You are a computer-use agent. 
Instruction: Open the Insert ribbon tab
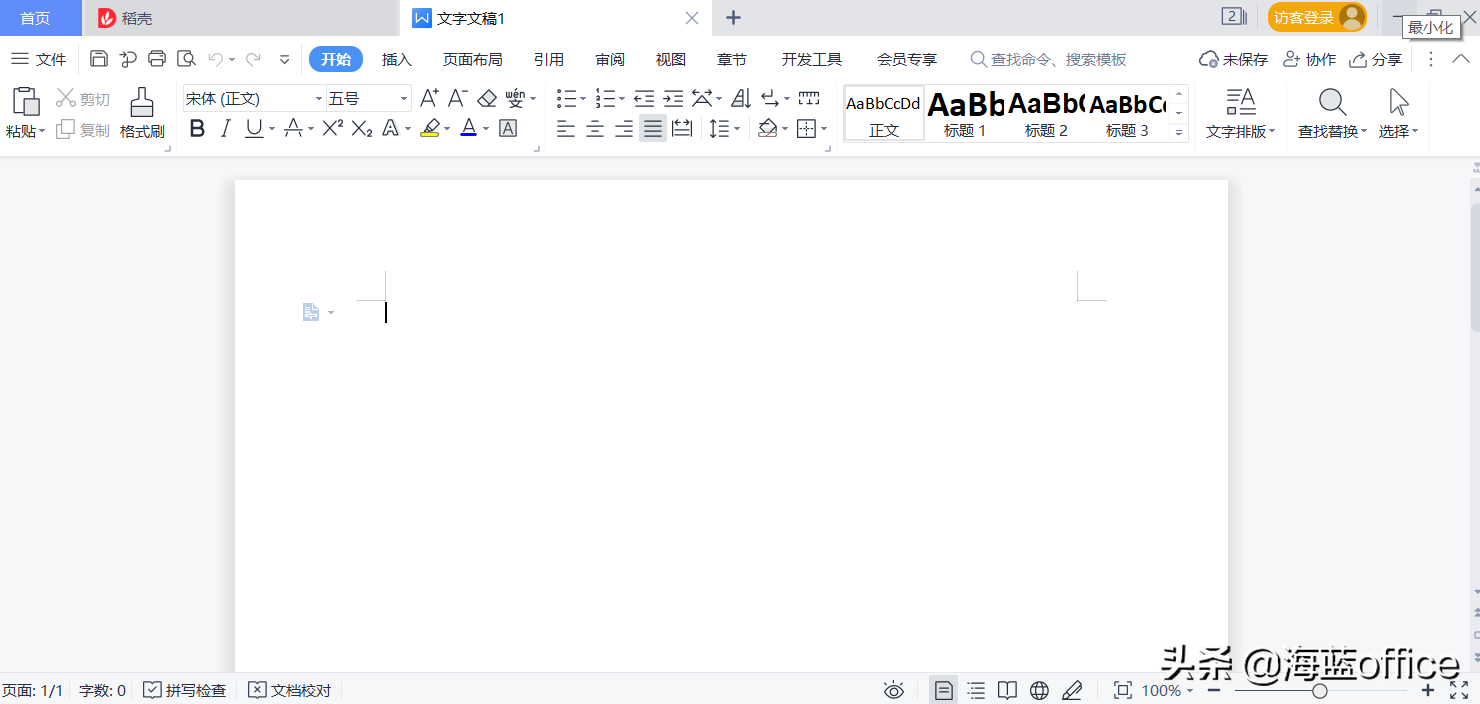click(397, 59)
